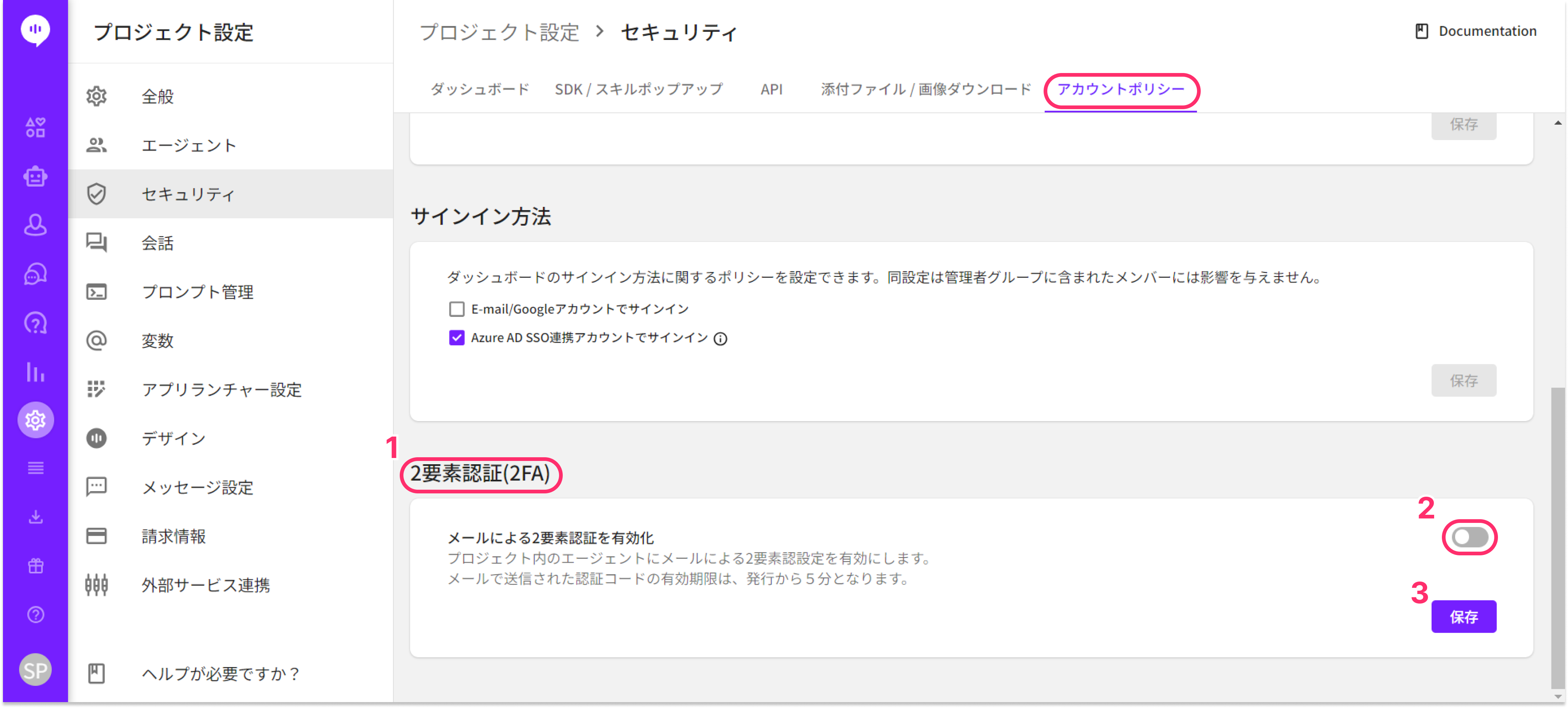Check E-mail/Google account sign-in checkbox
The image size is (1568, 708).
coord(457,309)
